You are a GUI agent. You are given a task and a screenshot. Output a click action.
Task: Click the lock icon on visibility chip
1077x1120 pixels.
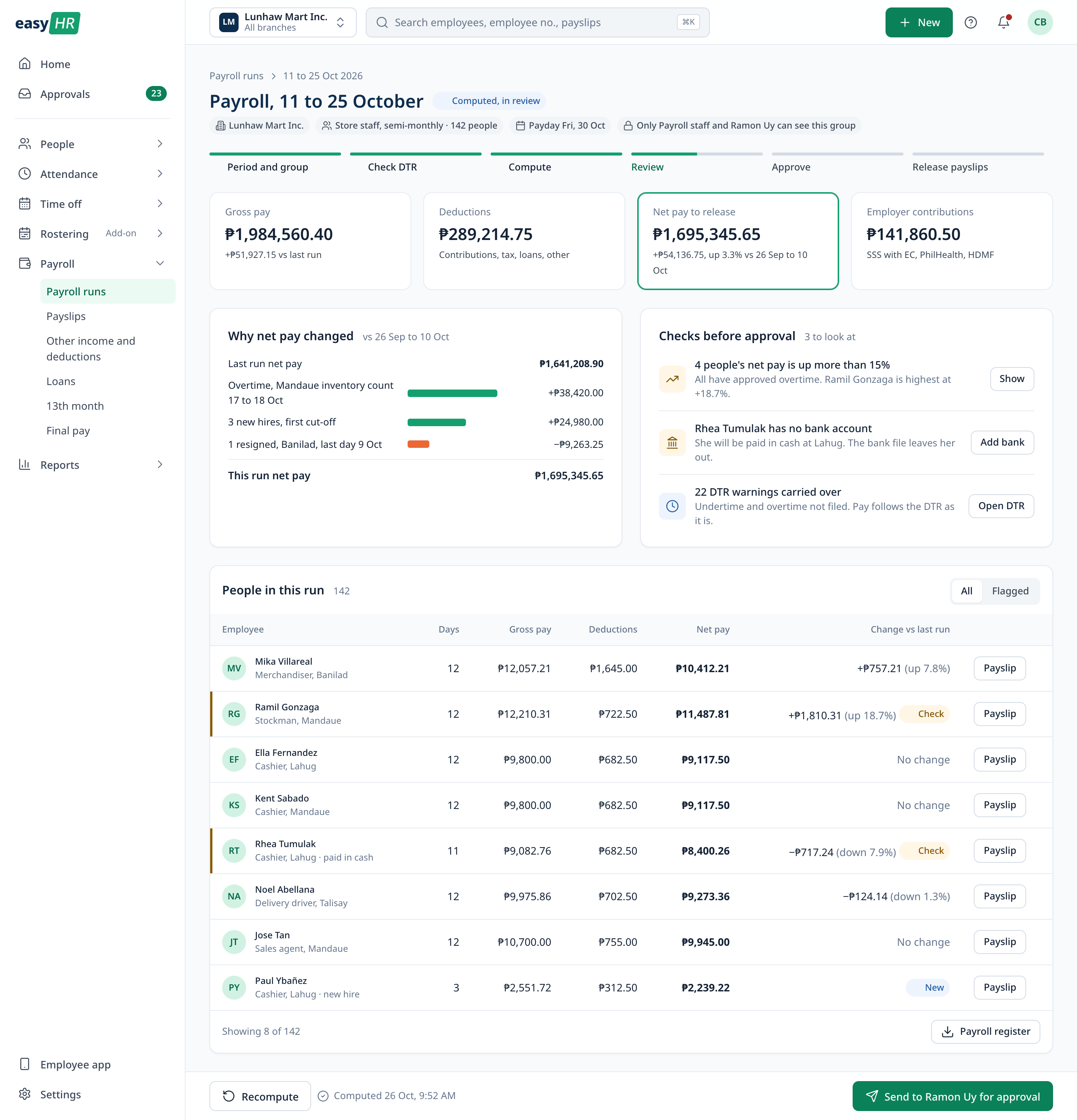click(628, 126)
